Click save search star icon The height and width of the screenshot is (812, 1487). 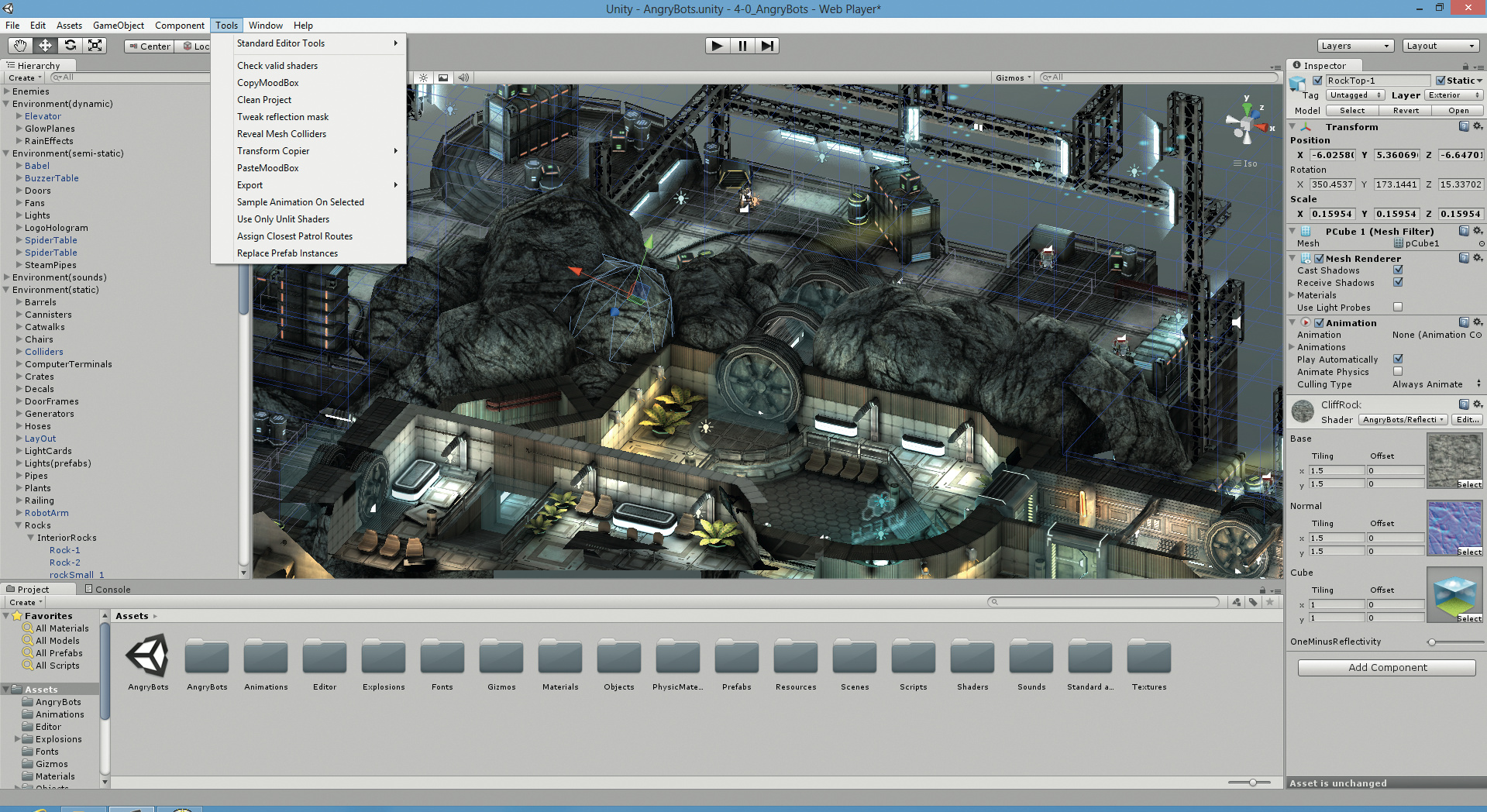[x=1269, y=602]
